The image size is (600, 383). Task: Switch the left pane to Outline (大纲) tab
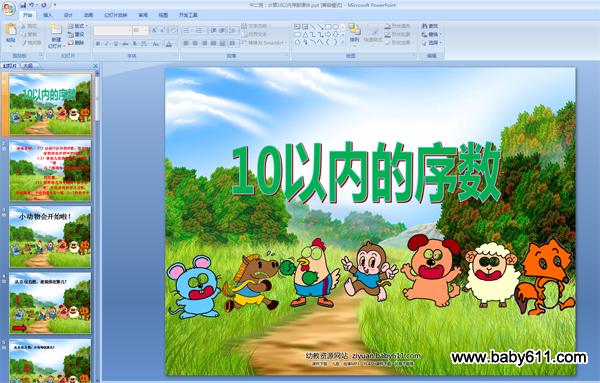click(28, 66)
